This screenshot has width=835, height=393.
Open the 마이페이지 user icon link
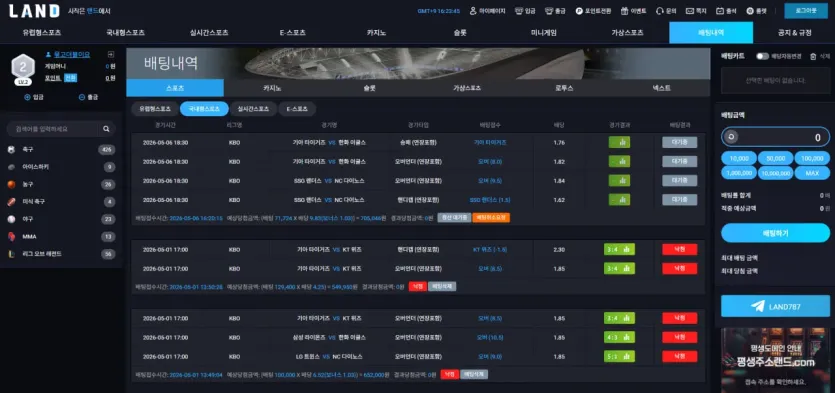473,11
